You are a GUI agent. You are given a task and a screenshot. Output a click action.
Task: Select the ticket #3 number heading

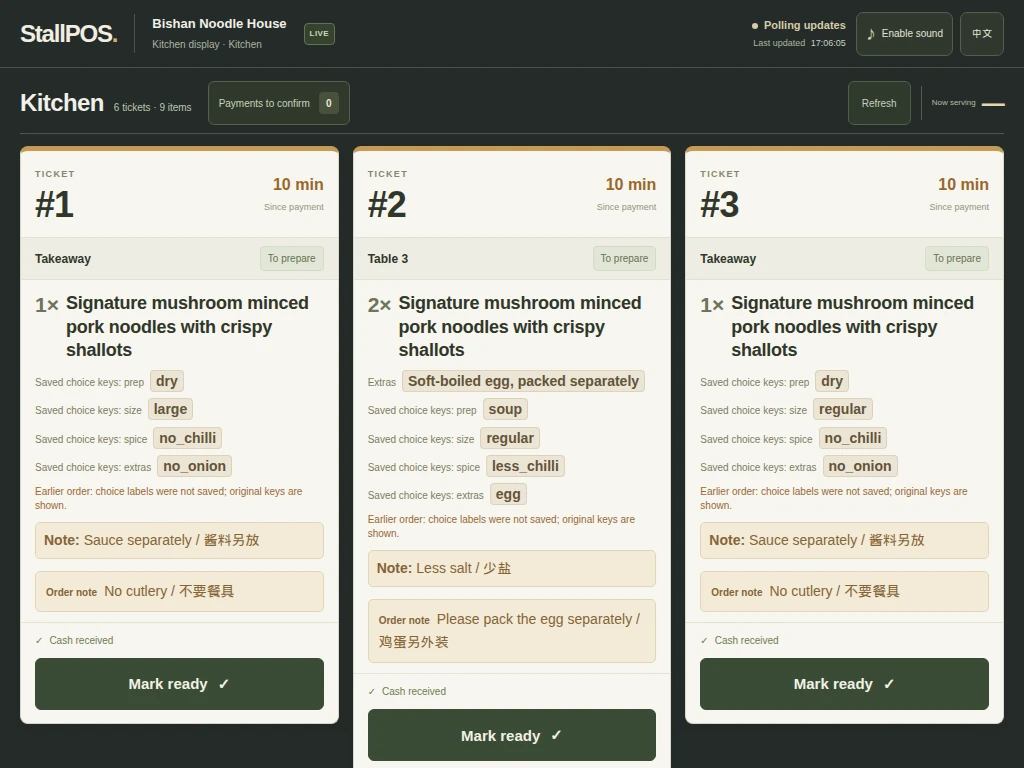720,204
